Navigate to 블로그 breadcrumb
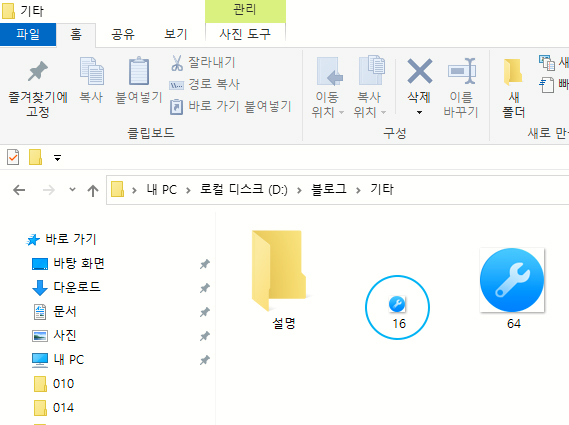 [329, 189]
